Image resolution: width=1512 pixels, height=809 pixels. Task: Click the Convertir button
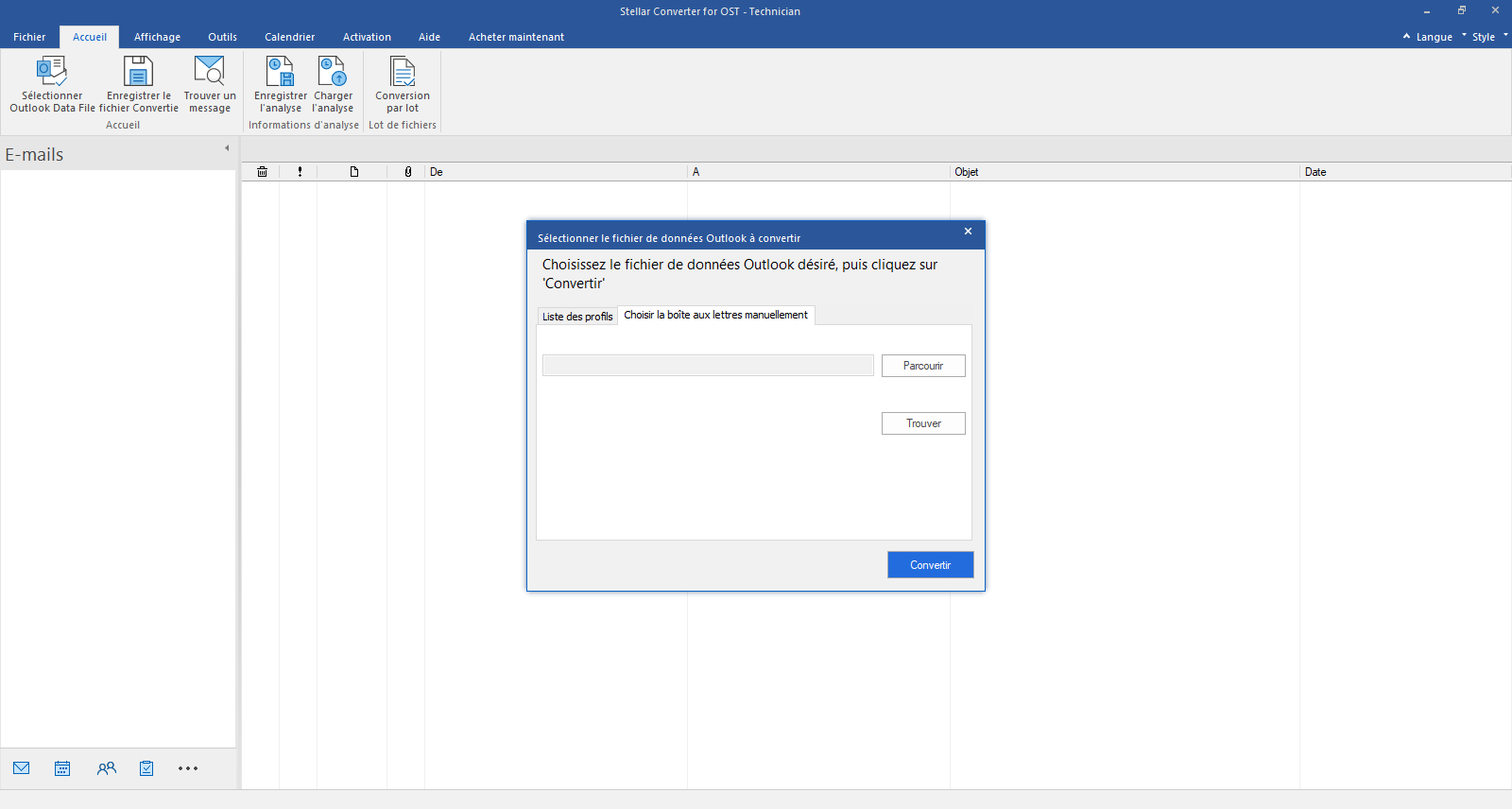(x=930, y=565)
